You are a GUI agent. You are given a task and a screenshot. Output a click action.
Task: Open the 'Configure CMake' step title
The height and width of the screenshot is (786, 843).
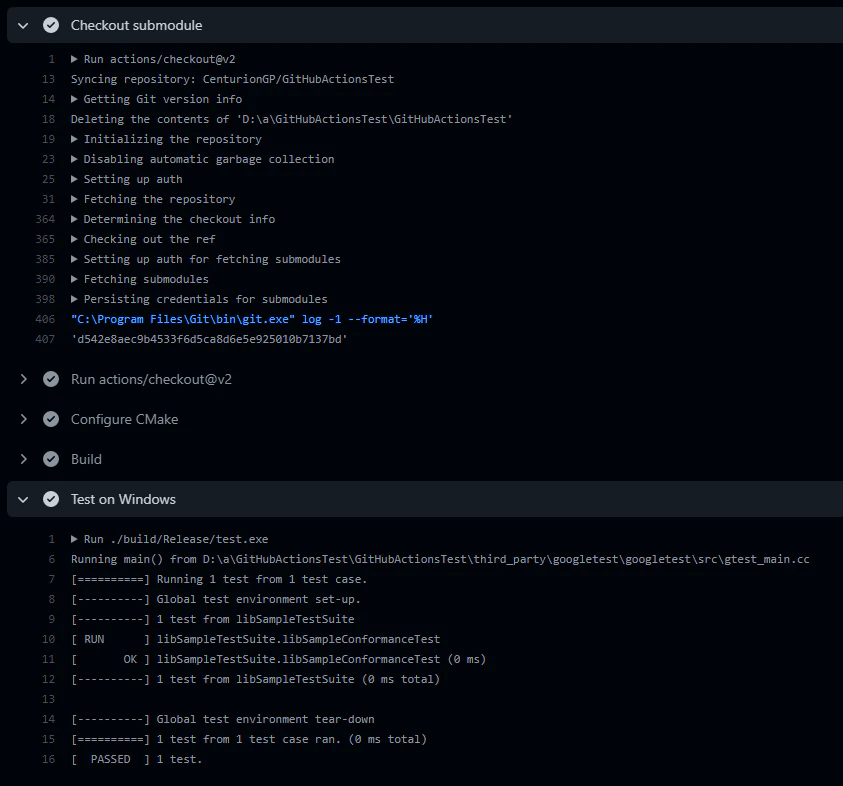[x=124, y=419]
